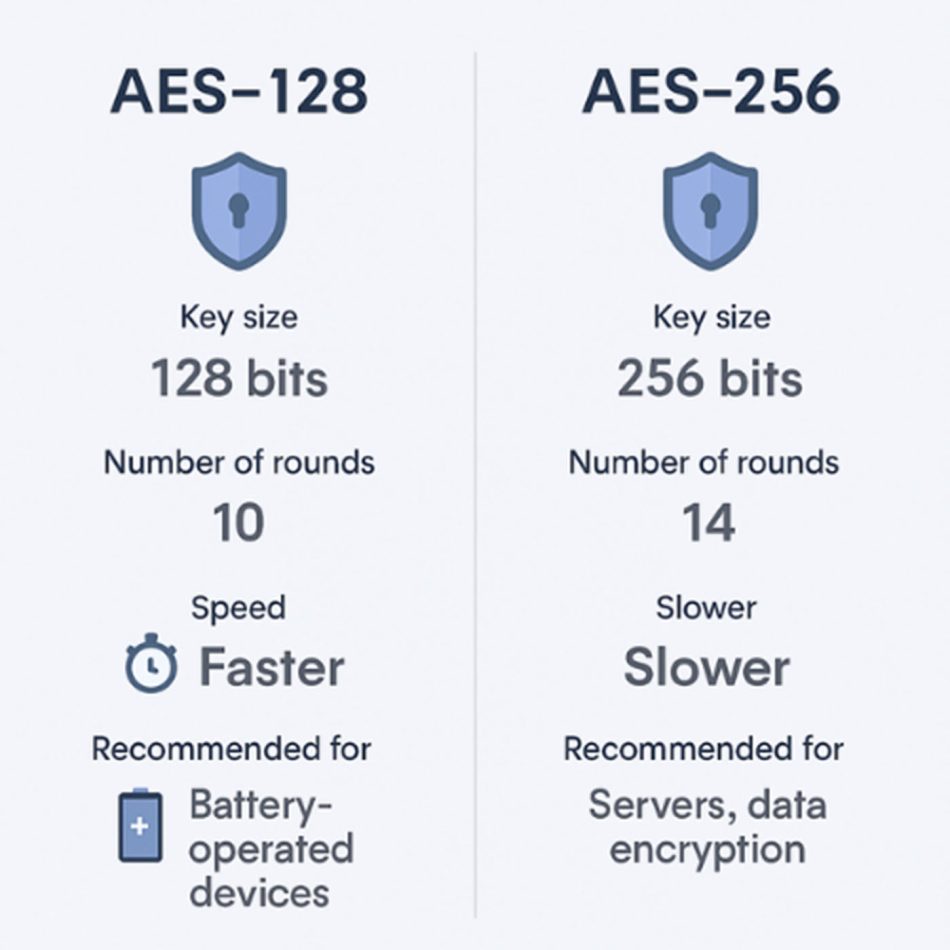The width and height of the screenshot is (950, 950).
Task: Click Servers, data encryption text
Action: [707, 826]
